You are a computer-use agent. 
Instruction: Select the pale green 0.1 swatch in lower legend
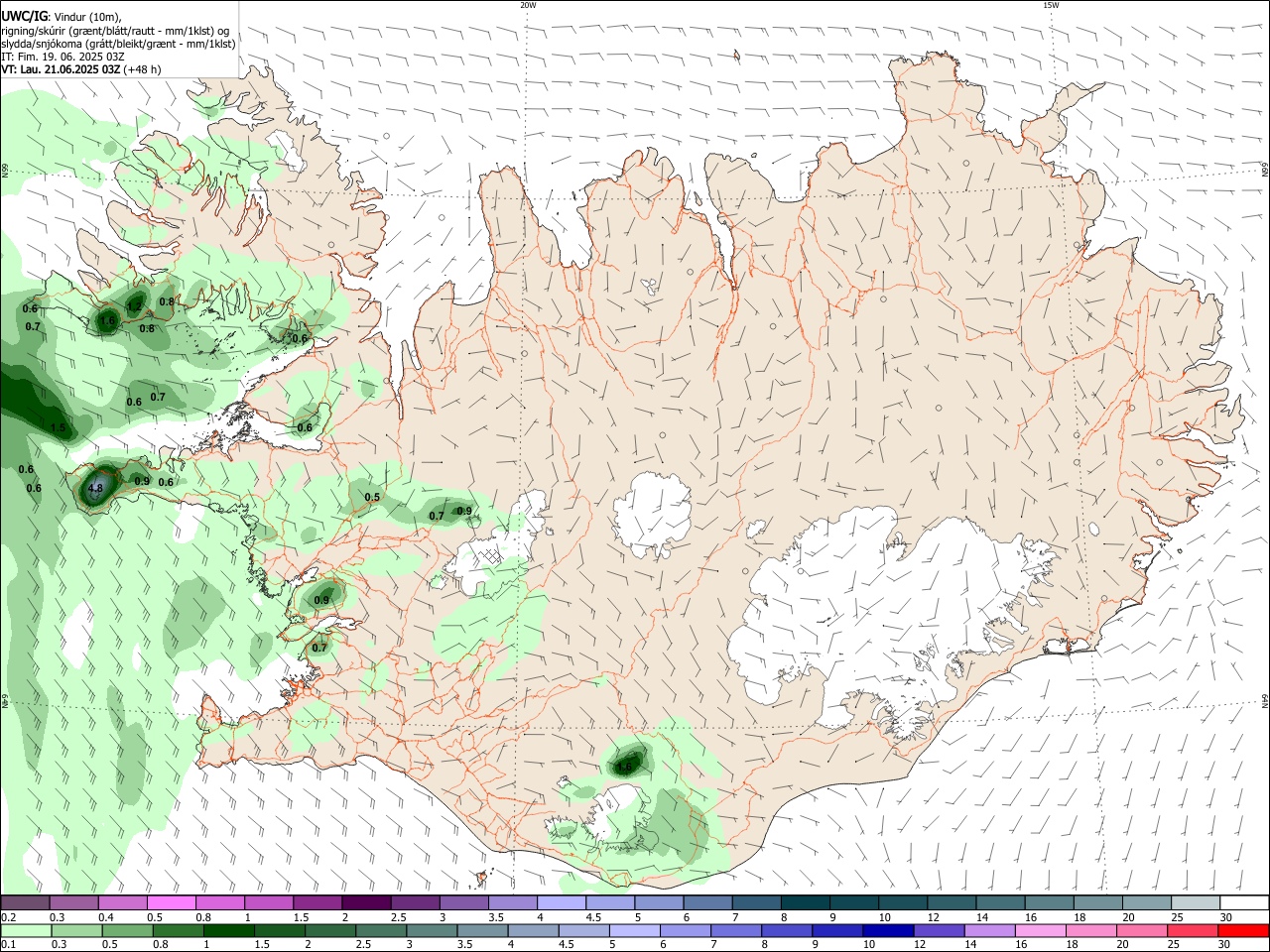(x=26, y=931)
